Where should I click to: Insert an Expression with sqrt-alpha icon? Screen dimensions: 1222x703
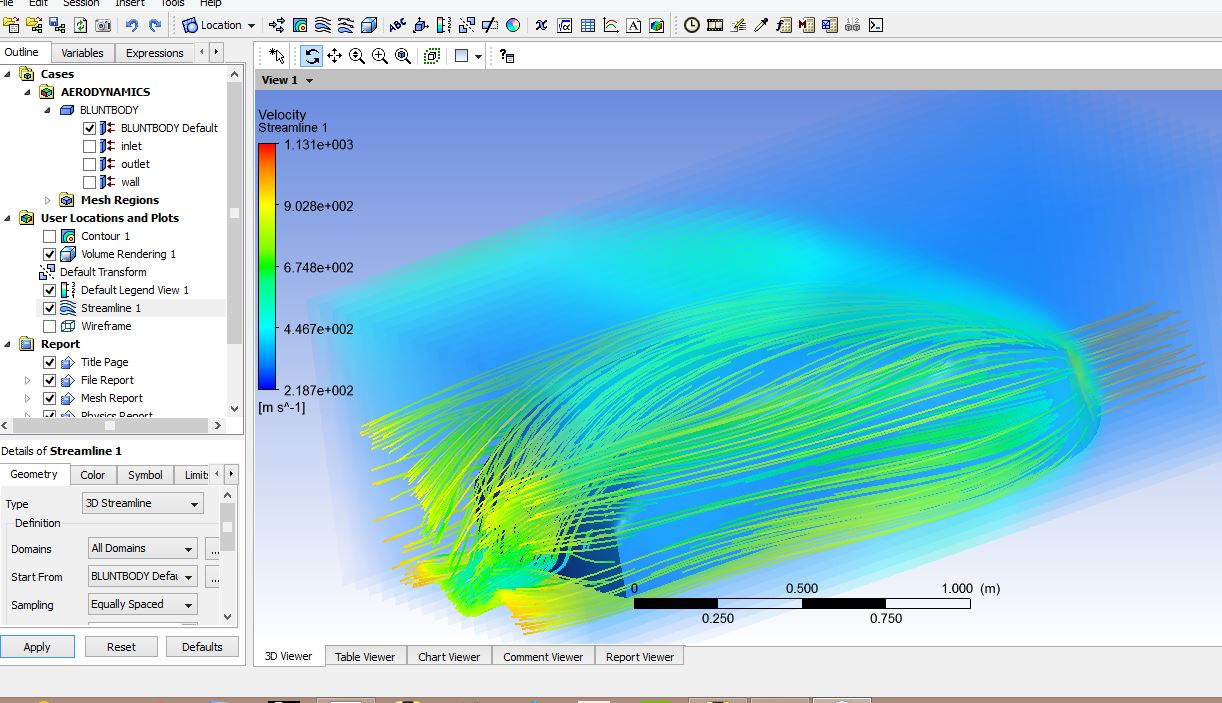[564, 25]
